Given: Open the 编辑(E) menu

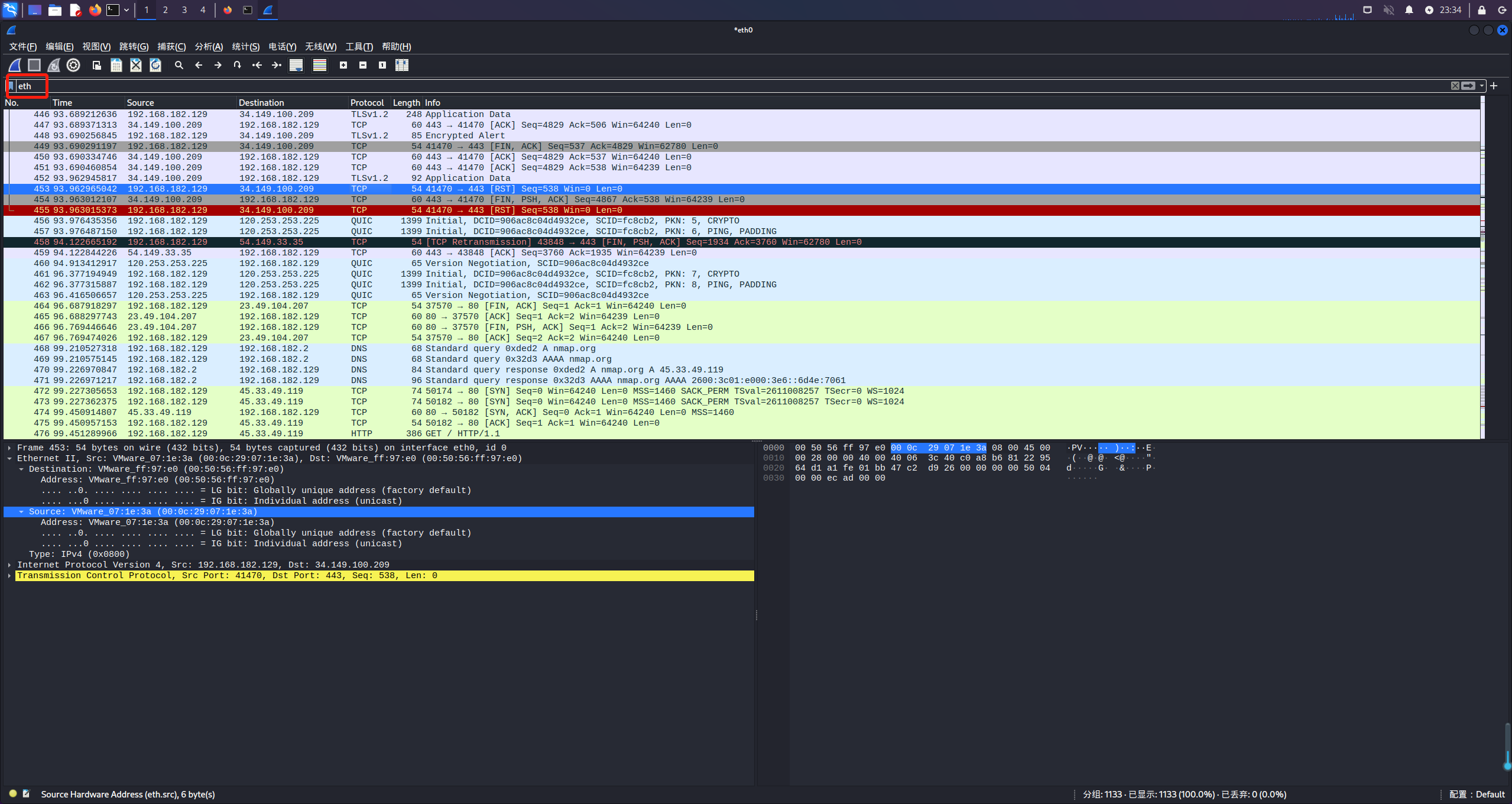Looking at the screenshot, I should point(60,47).
